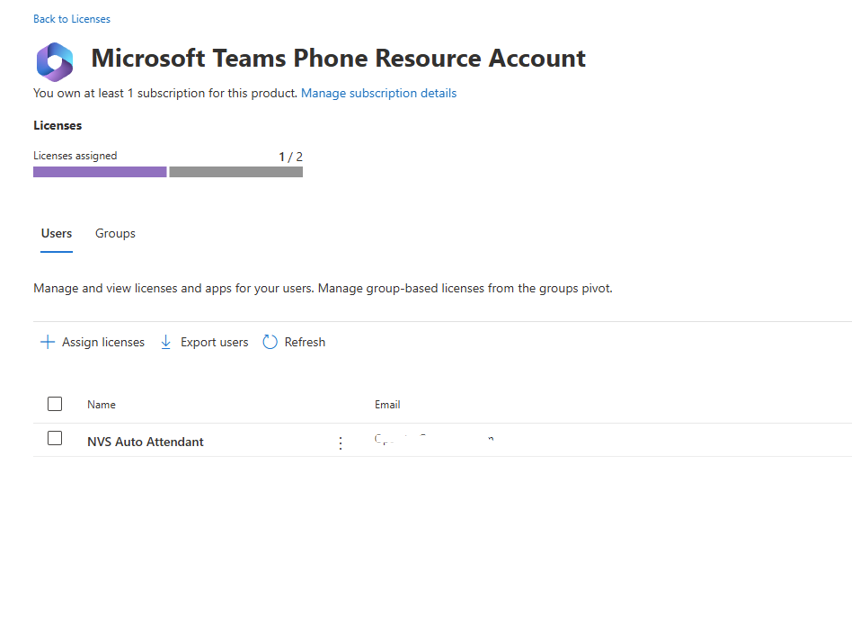Open the three-dot menu for NVS Auto Attendant

pyautogui.click(x=341, y=443)
